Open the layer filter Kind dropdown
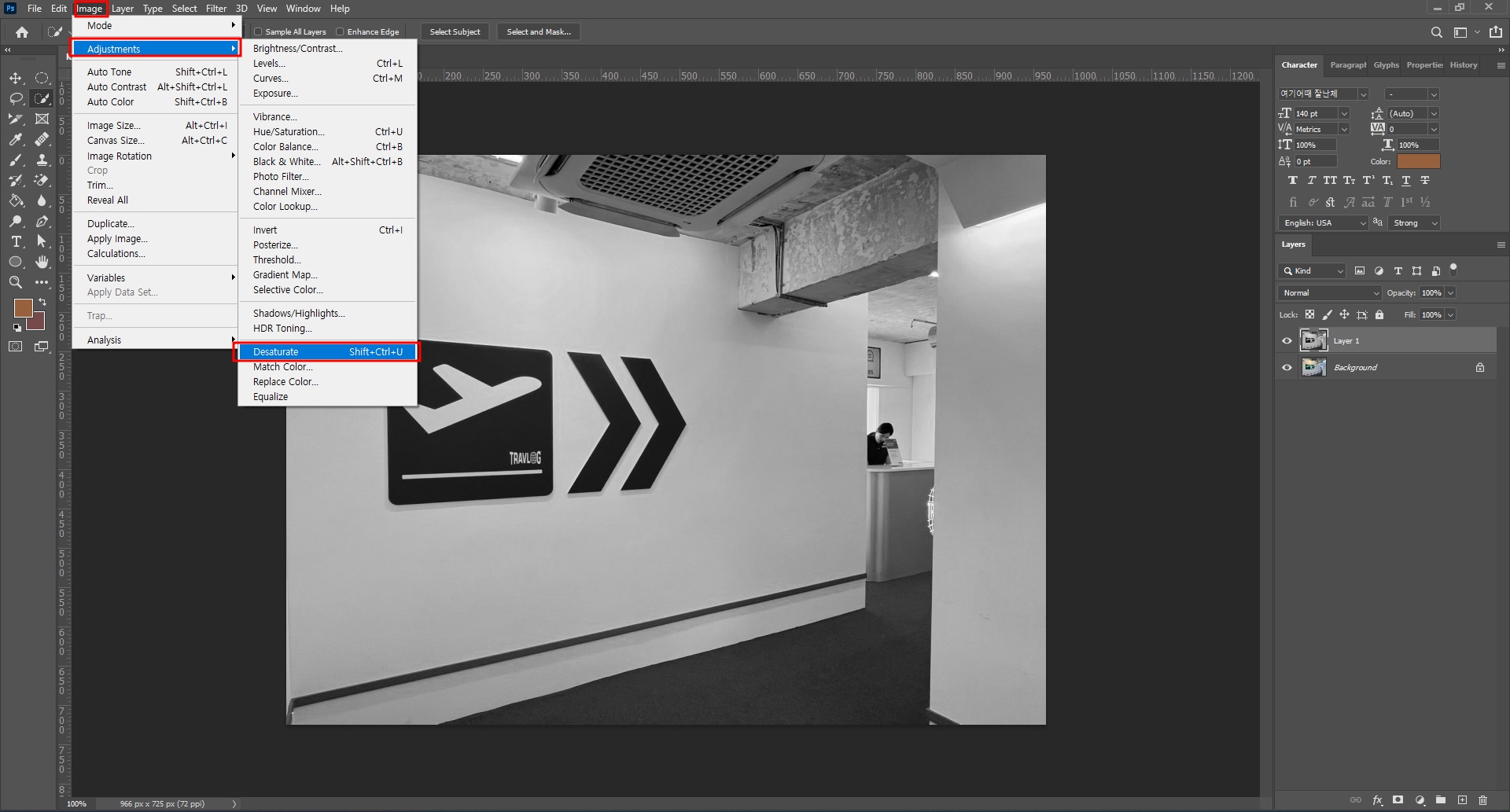The image size is (1510, 812). tap(1312, 271)
